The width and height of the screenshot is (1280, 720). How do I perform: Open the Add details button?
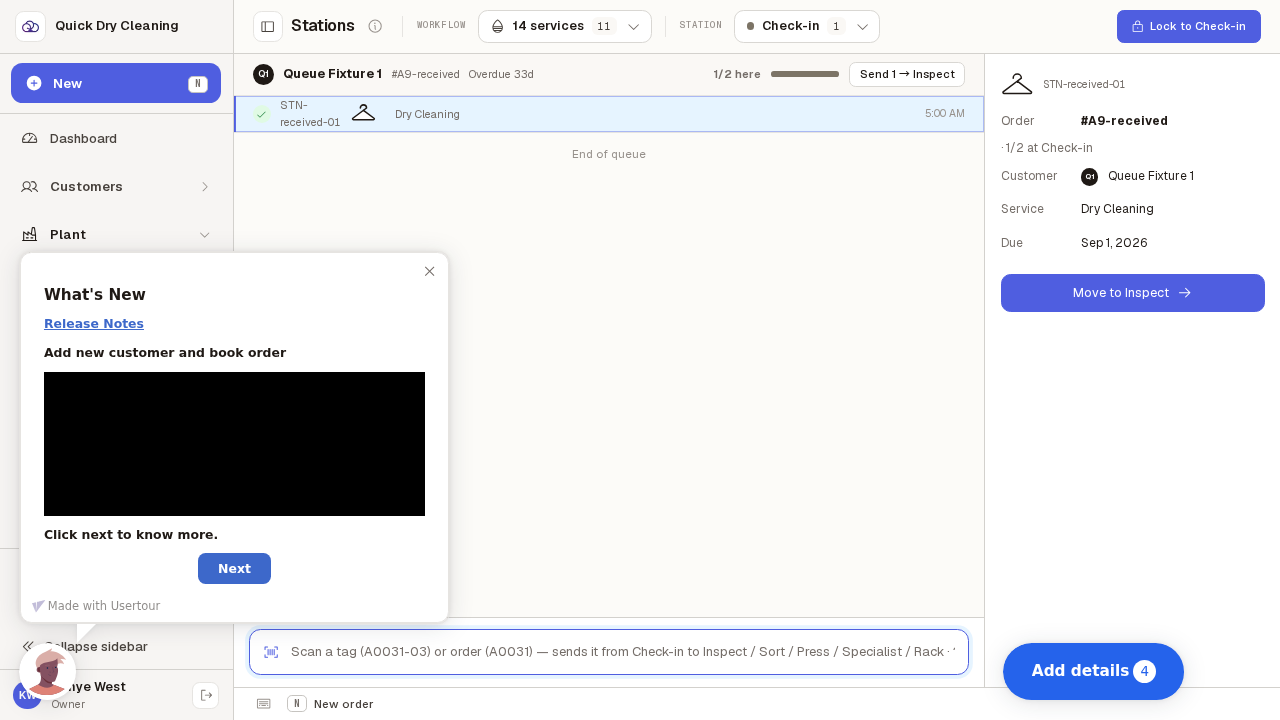1093,671
